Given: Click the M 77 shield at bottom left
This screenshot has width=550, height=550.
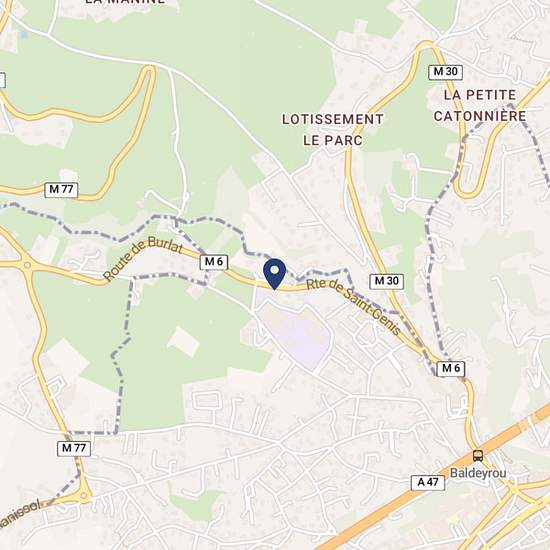Looking at the screenshot, I should click(x=74, y=448).
